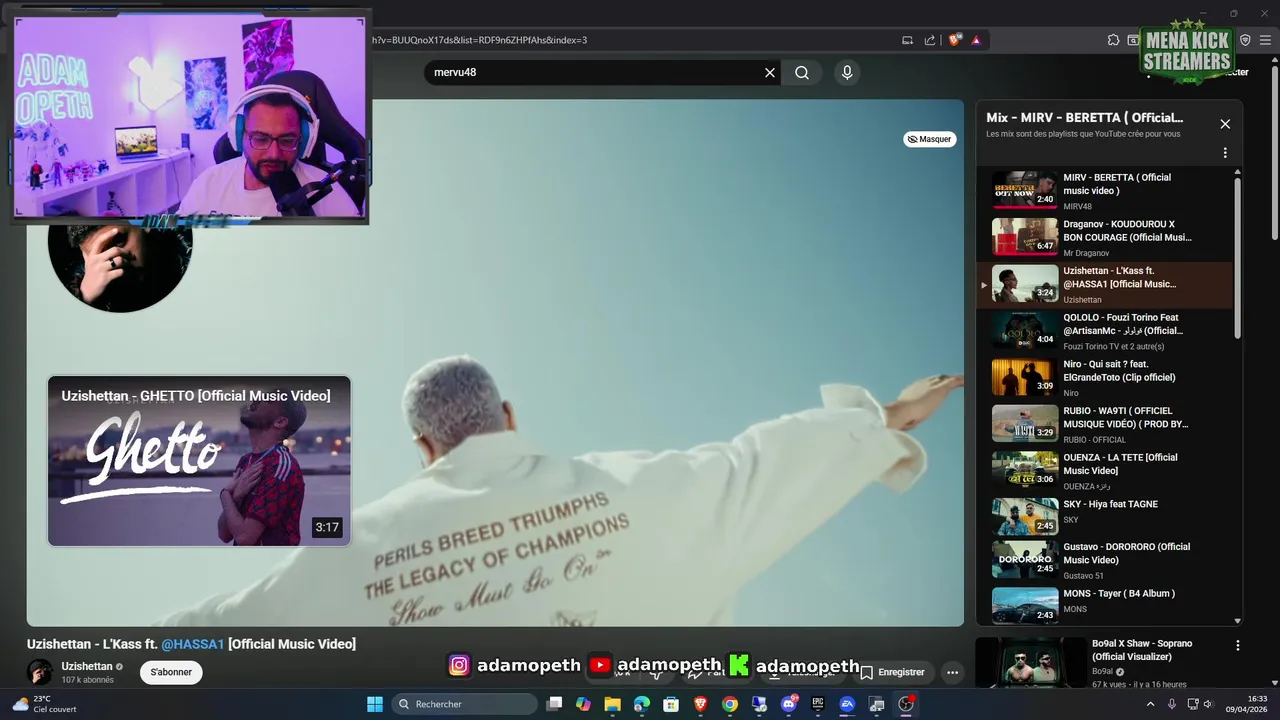Open Microsoft Edge from the taskbar
Image resolution: width=1280 pixels, height=720 pixels.
[x=642, y=704]
